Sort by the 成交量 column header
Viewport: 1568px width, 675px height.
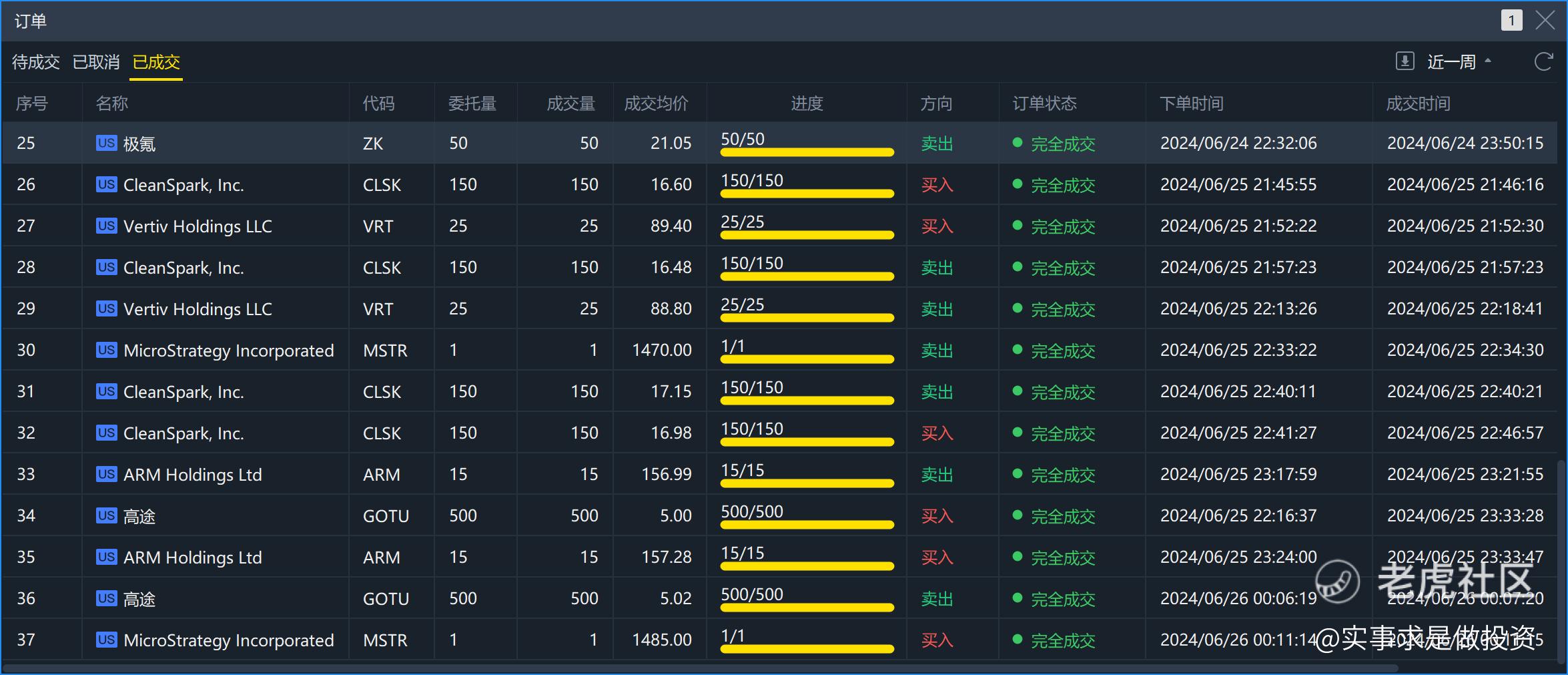[x=570, y=103]
